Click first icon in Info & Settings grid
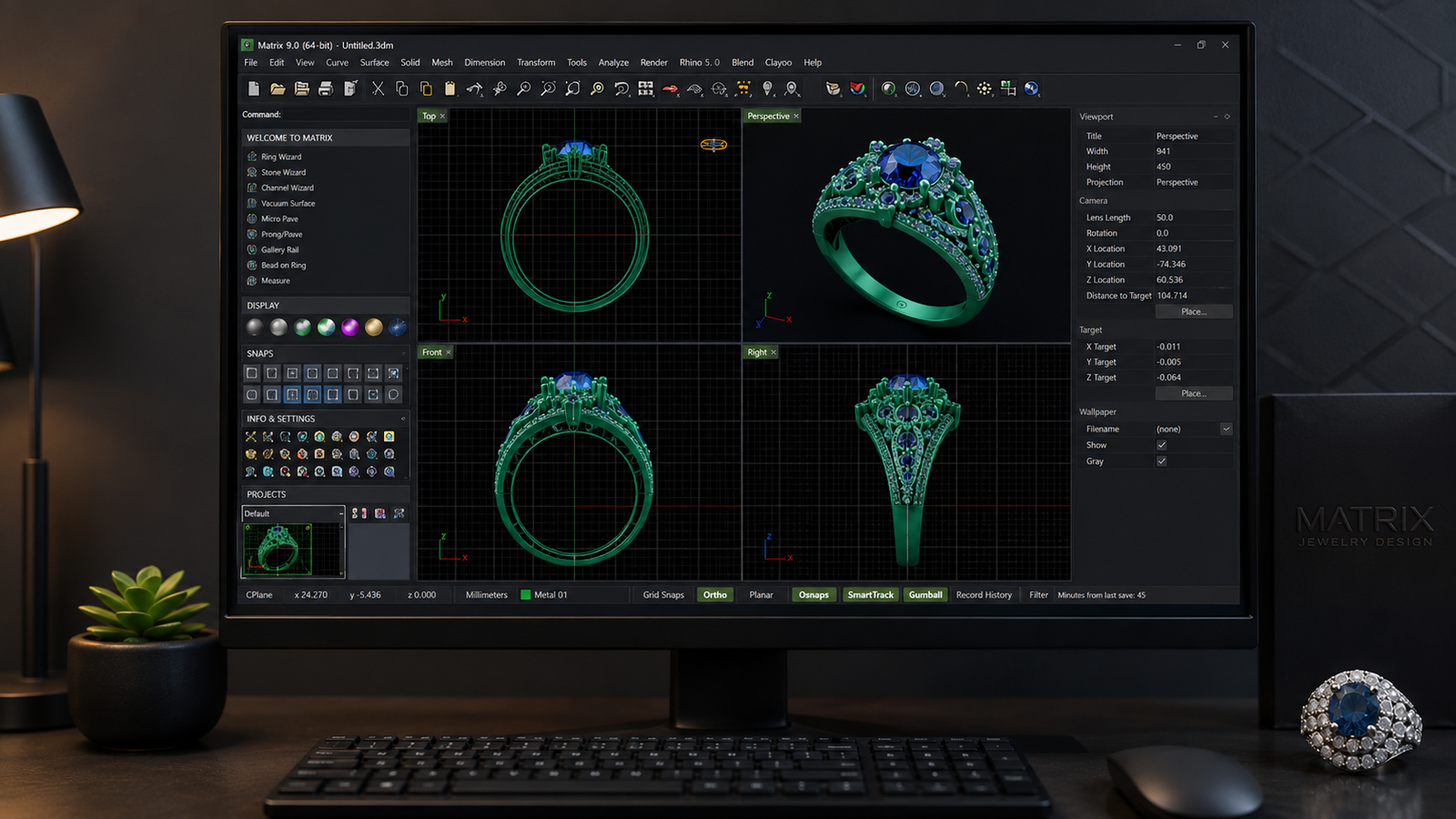 coord(251,437)
